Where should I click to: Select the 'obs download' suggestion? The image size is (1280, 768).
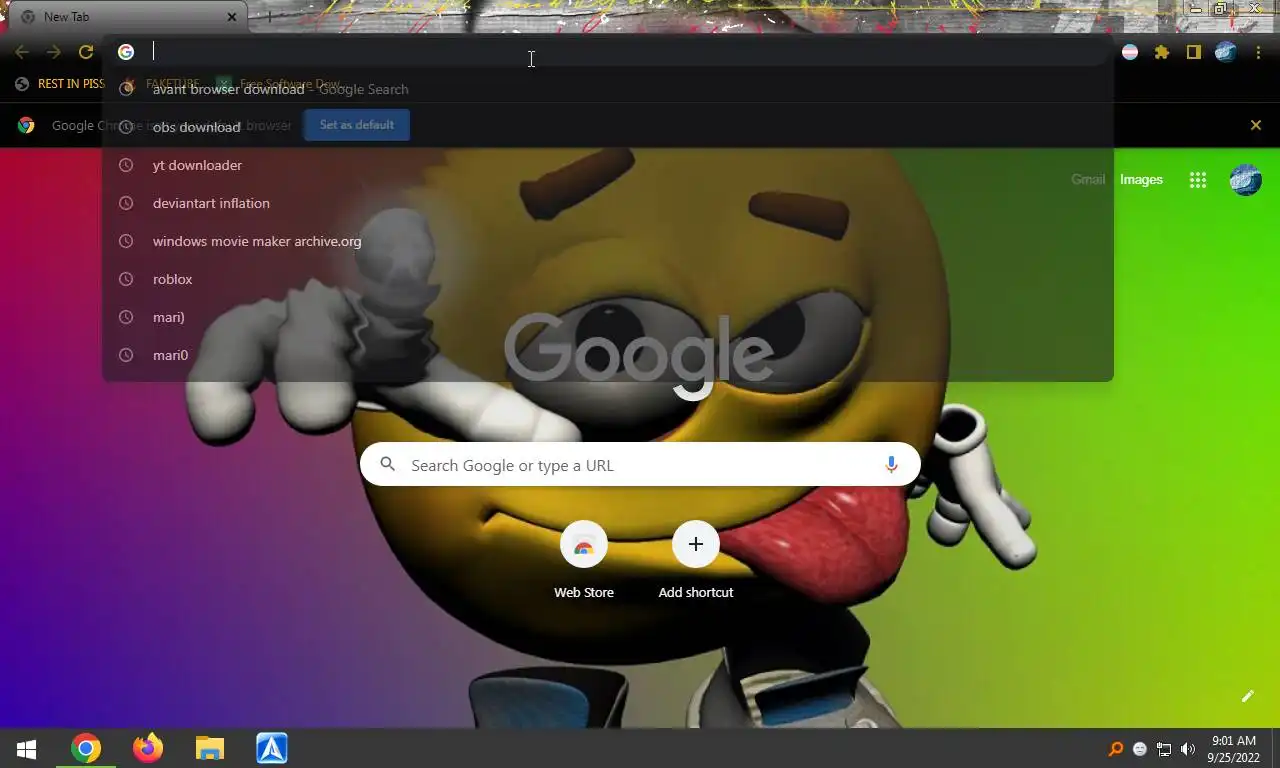click(x=608, y=127)
